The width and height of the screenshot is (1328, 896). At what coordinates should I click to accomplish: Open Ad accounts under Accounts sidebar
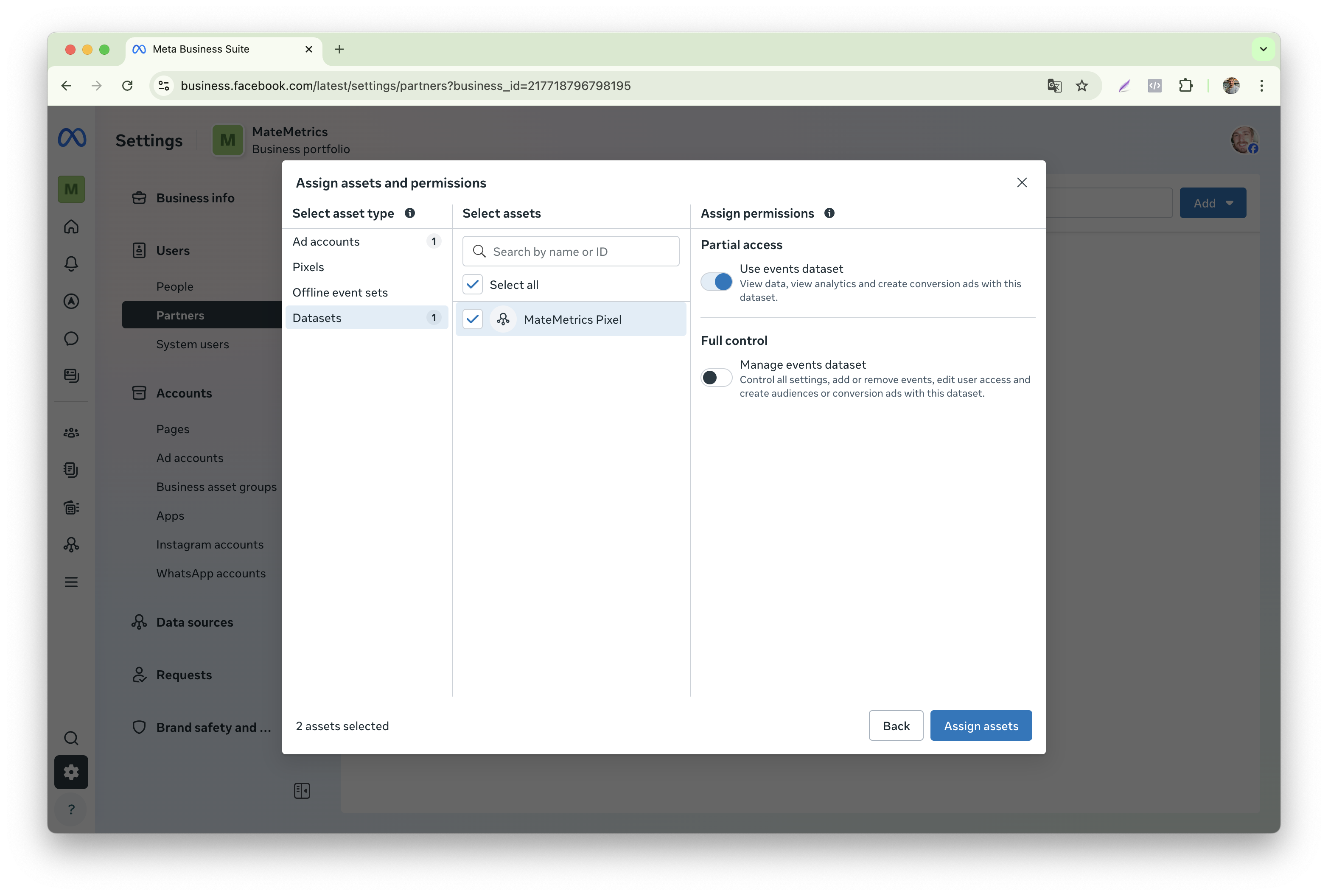pos(190,458)
